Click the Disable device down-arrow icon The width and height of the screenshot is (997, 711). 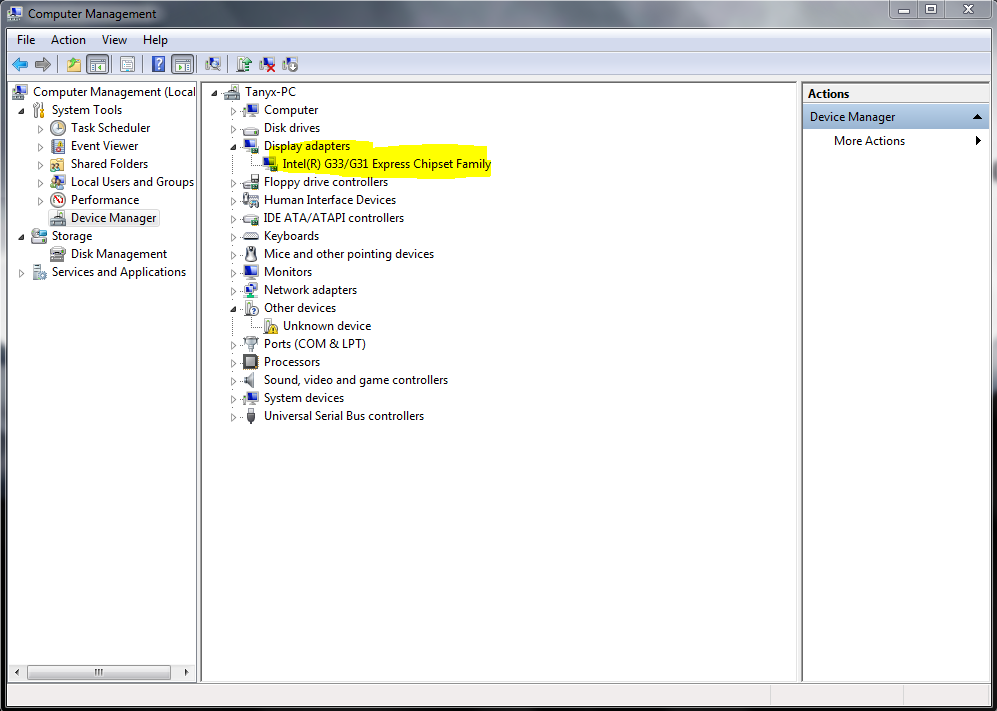[290, 64]
